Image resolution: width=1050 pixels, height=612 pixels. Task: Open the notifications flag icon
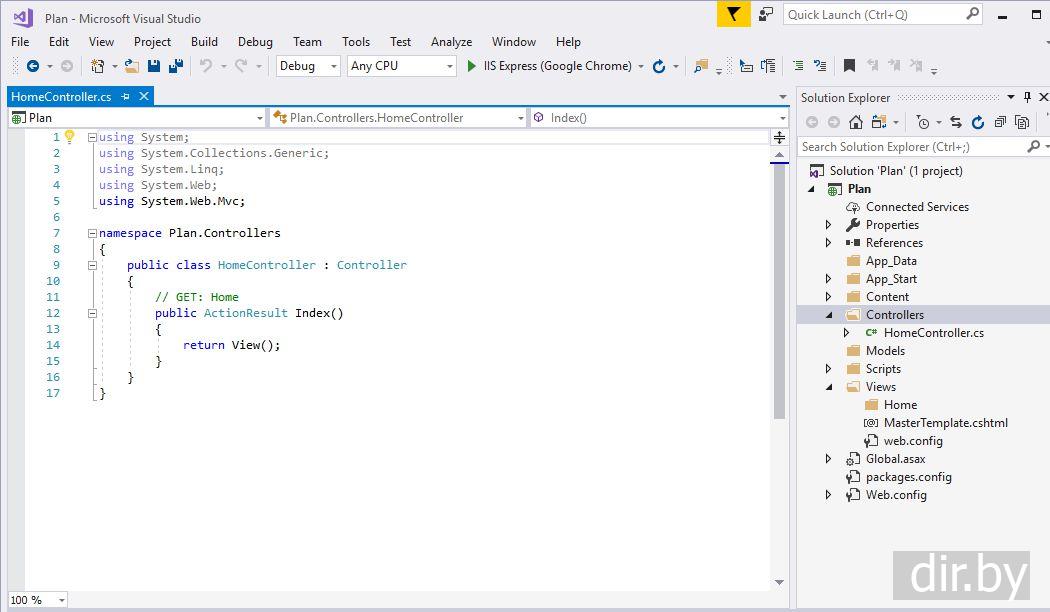pos(733,14)
